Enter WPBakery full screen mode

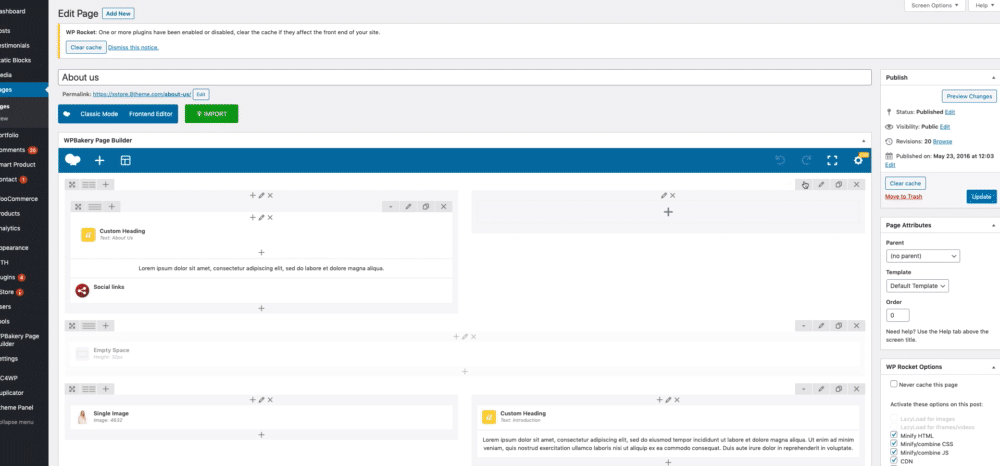(832, 161)
